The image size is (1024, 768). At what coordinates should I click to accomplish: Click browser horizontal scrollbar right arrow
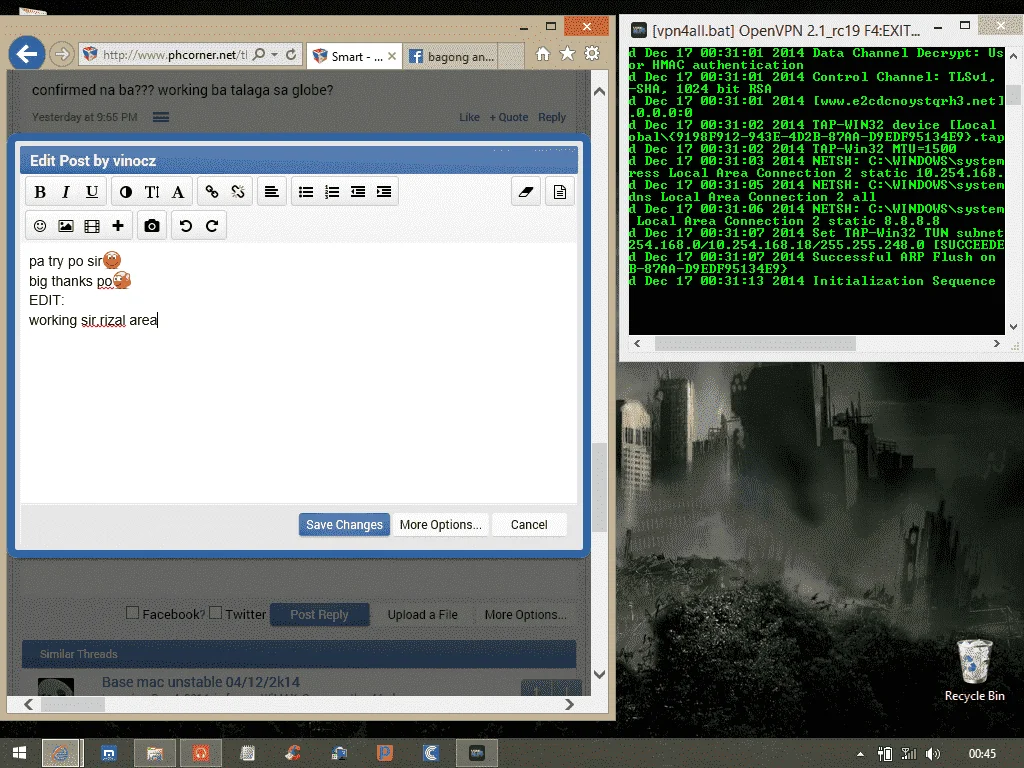coord(569,705)
